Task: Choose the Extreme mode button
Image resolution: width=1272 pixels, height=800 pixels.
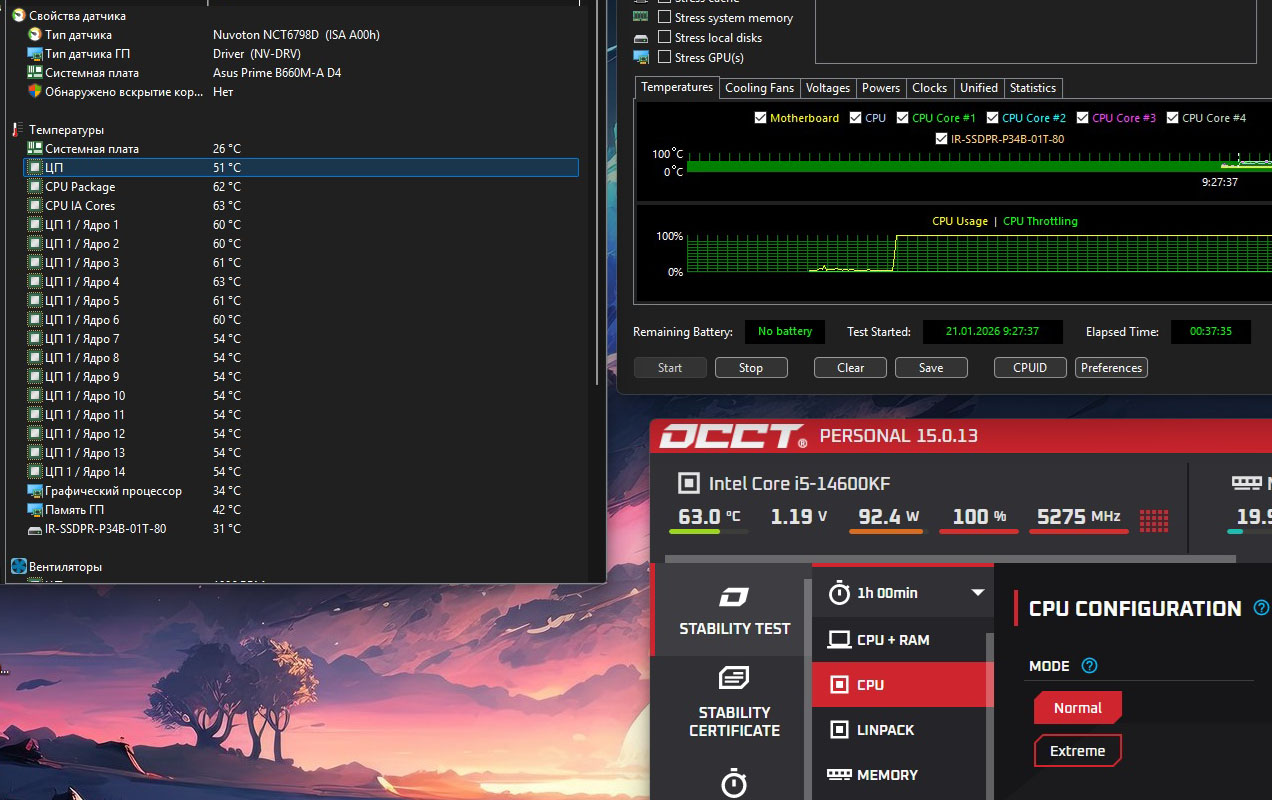Action: tap(1077, 751)
